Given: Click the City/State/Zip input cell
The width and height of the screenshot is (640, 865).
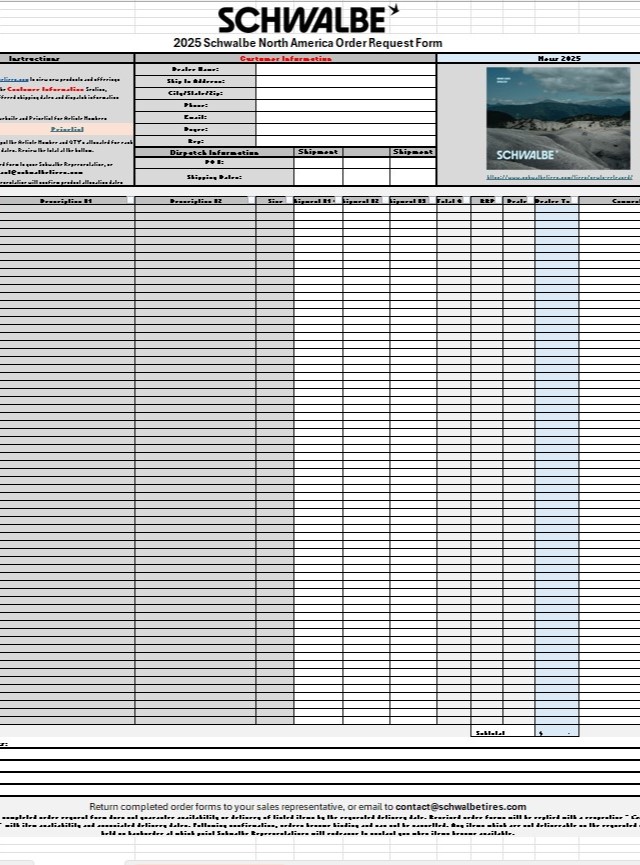Looking at the screenshot, I should pyautogui.click(x=346, y=94).
